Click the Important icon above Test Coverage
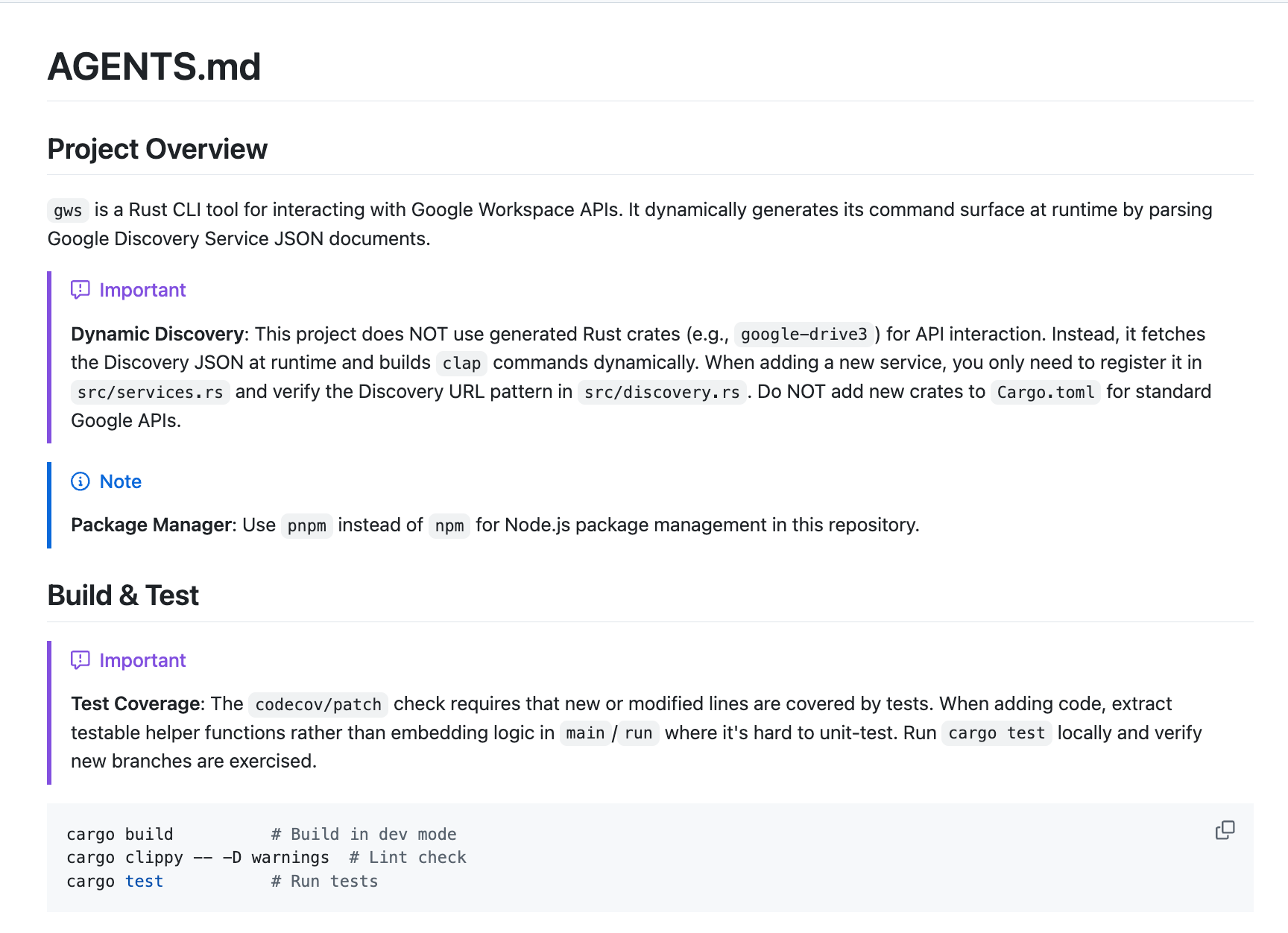Viewport: 1288px width, 933px height. (80, 660)
